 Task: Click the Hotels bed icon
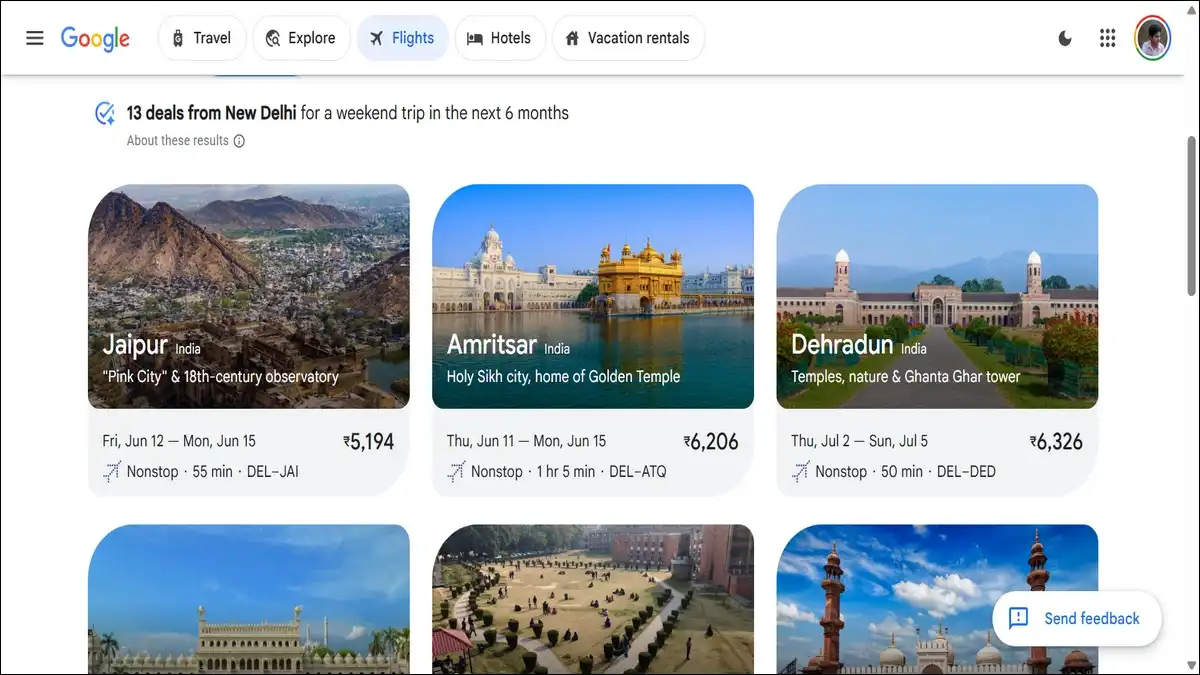[x=474, y=38]
